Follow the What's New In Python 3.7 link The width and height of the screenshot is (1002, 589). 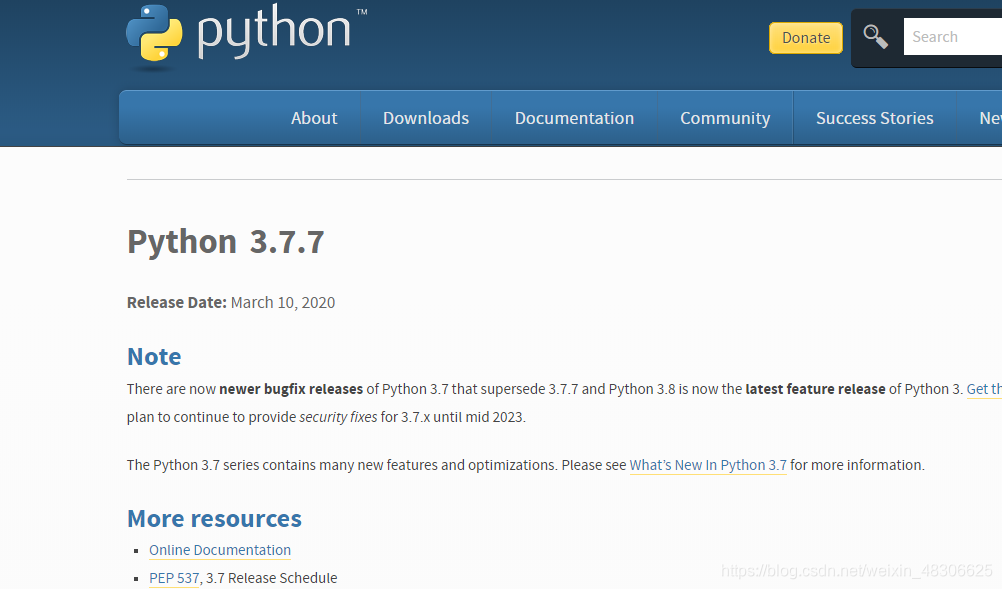(x=708, y=465)
